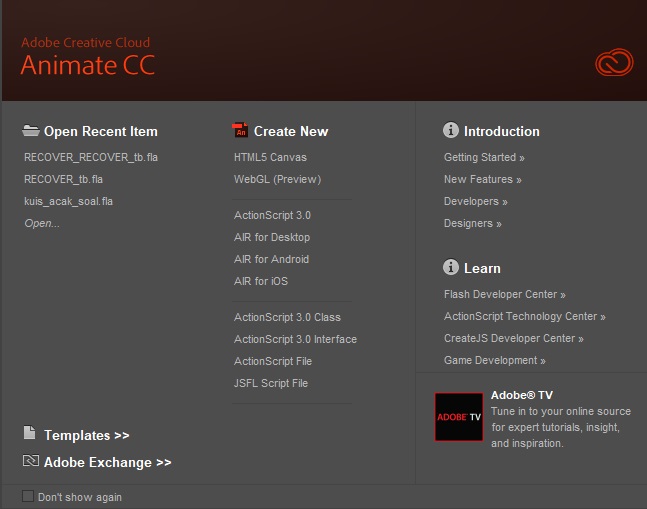The height and width of the screenshot is (509, 647).
Task: Open the Designers link
Action: click(472, 223)
